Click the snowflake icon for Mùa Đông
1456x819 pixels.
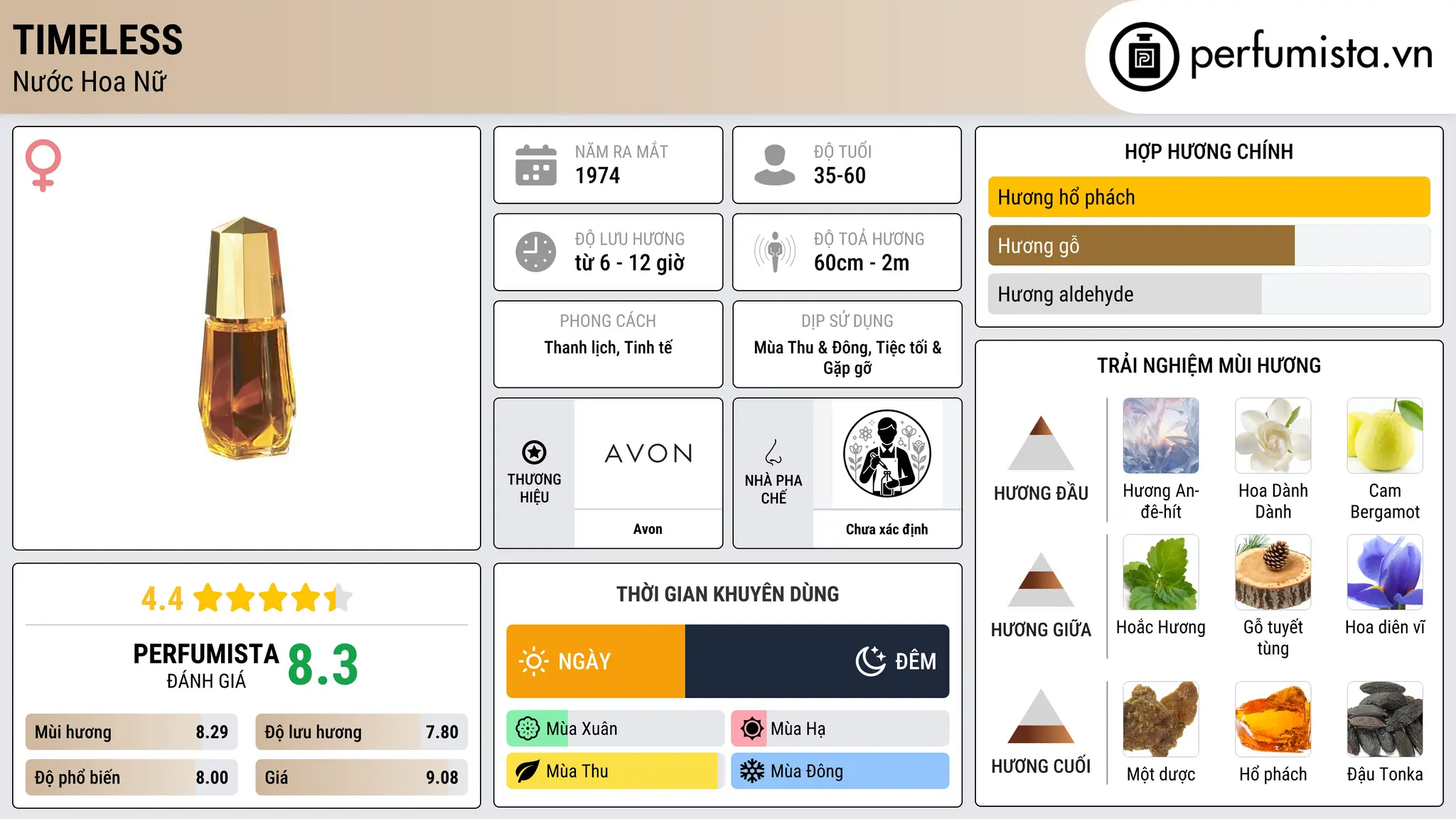[751, 771]
